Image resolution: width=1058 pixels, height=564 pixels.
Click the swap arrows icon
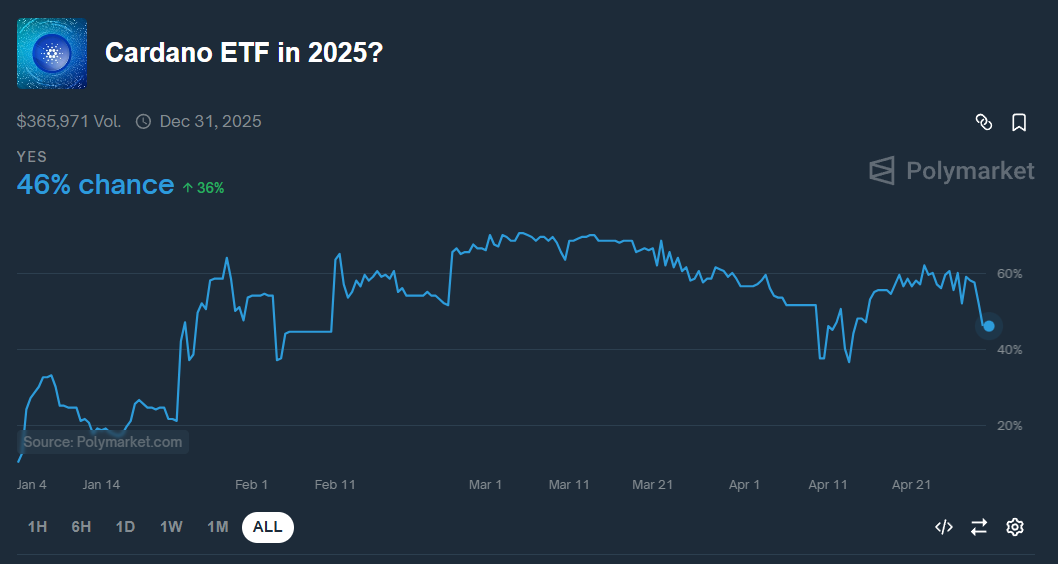click(x=979, y=527)
